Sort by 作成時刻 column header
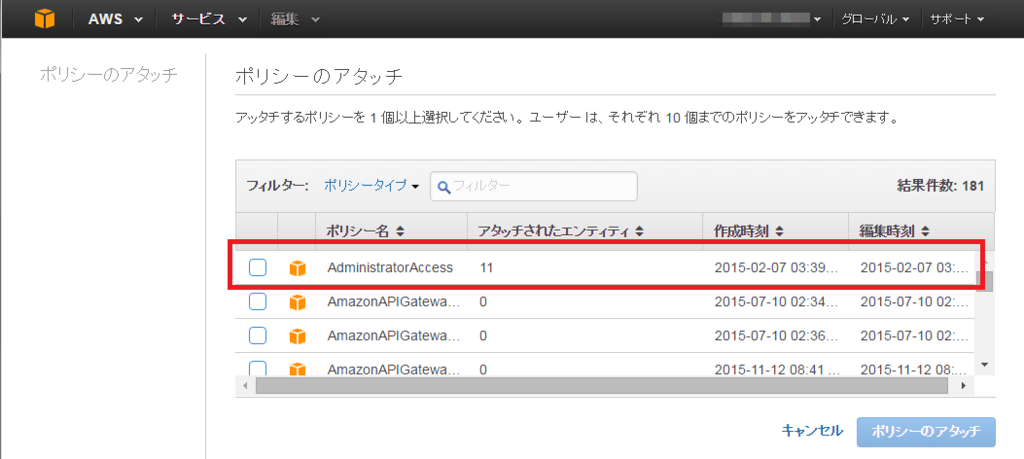 (x=749, y=231)
